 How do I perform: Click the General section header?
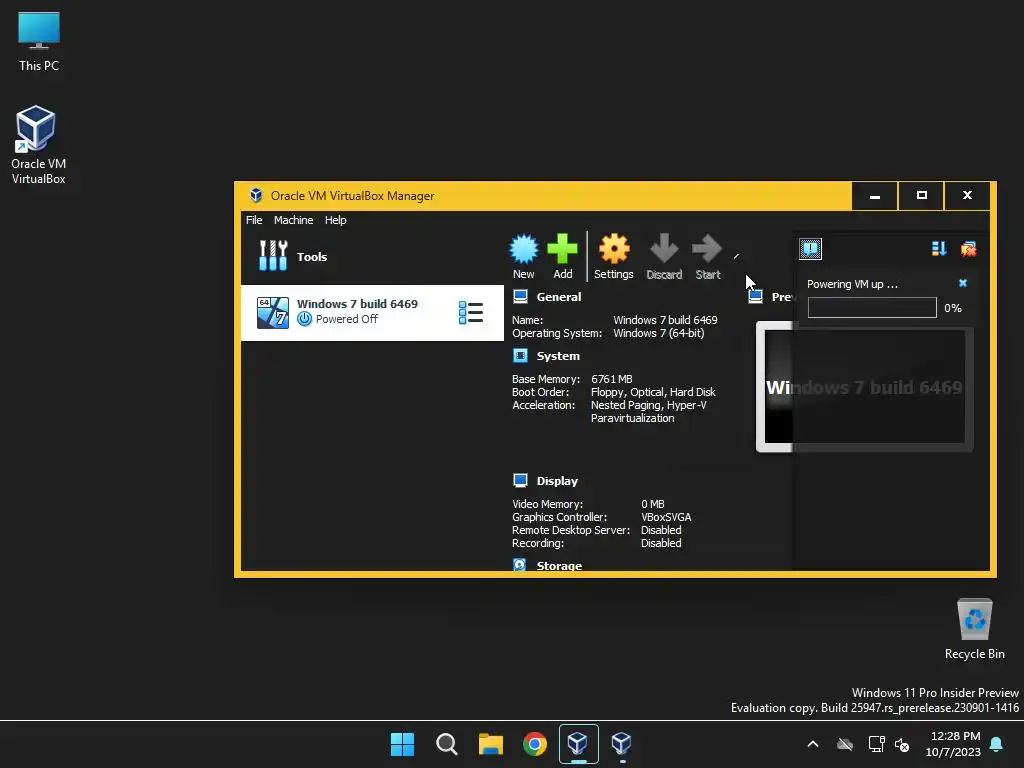point(558,296)
